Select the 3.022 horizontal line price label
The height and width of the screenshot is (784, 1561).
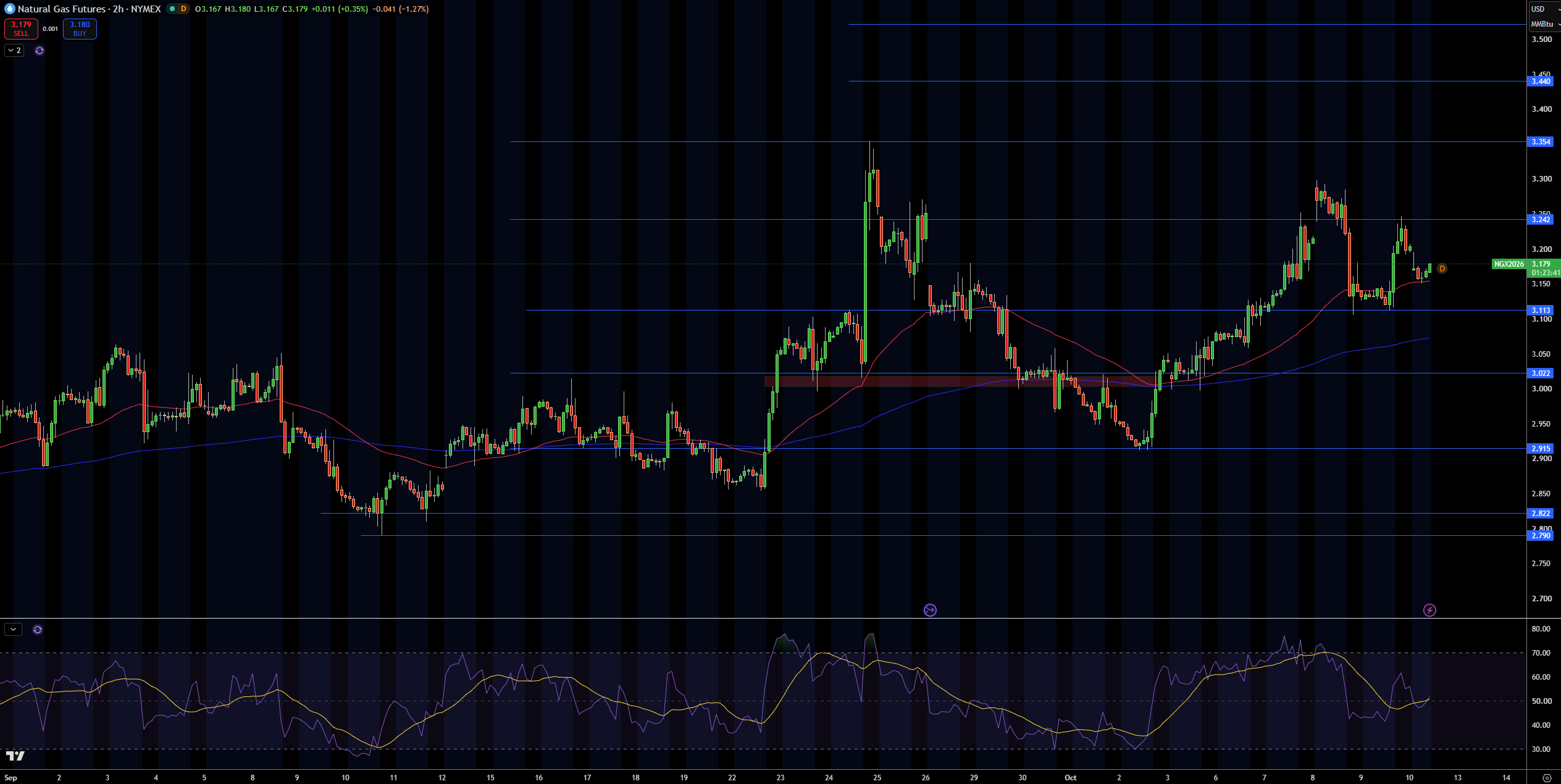(1541, 373)
